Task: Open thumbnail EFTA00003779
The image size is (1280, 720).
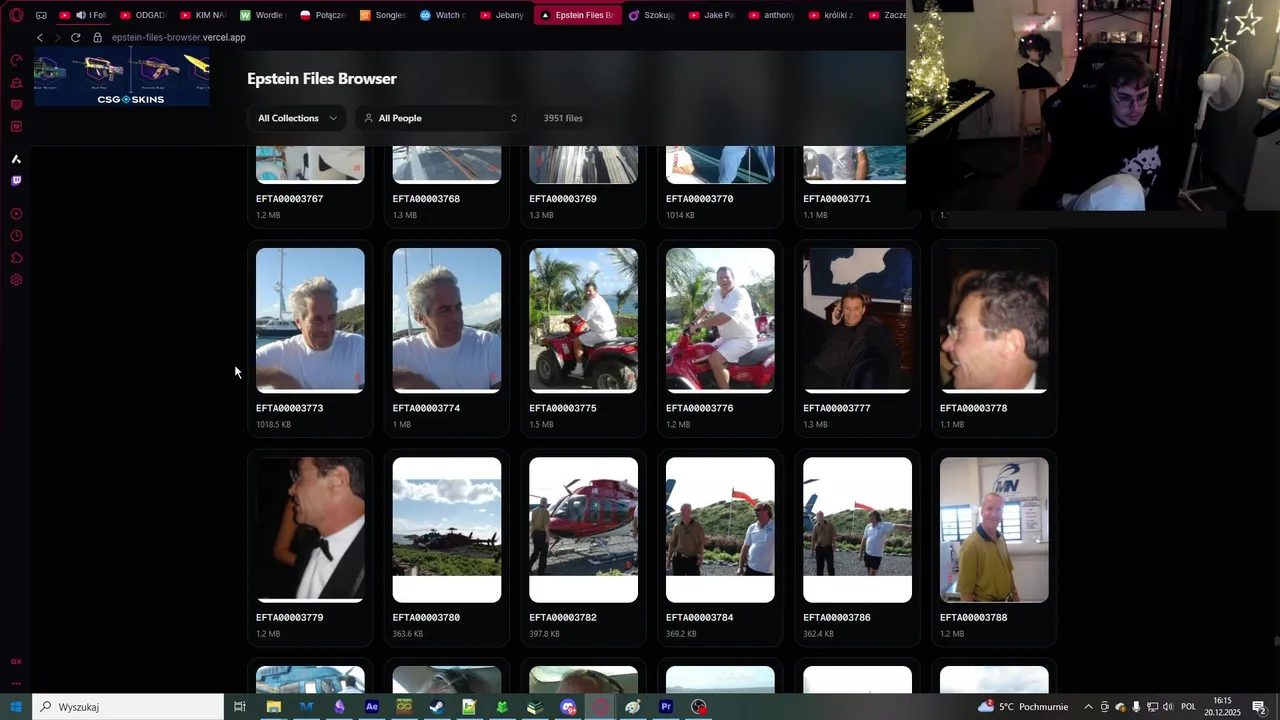Action: coord(310,530)
